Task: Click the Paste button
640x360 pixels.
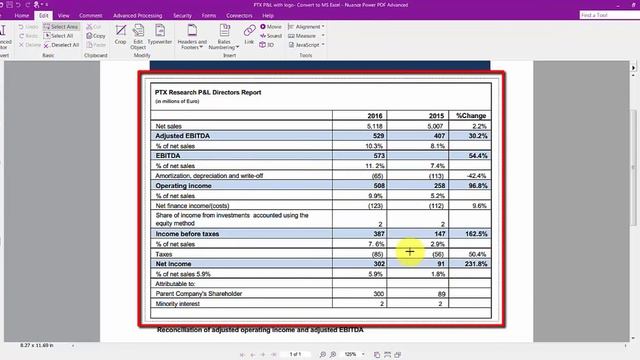Action: (96, 45)
